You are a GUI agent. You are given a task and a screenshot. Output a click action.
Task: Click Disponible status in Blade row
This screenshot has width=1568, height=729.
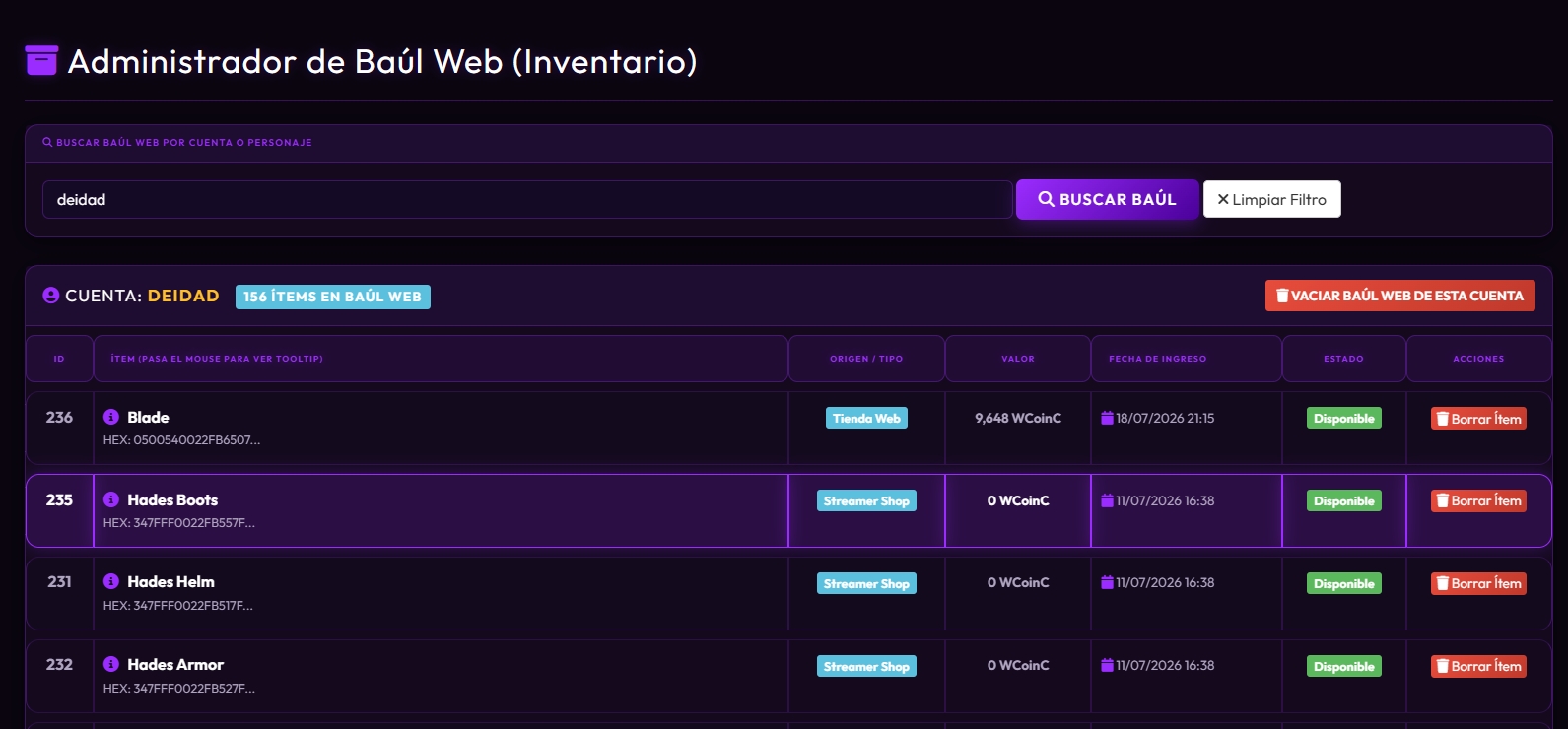click(1343, 418)
